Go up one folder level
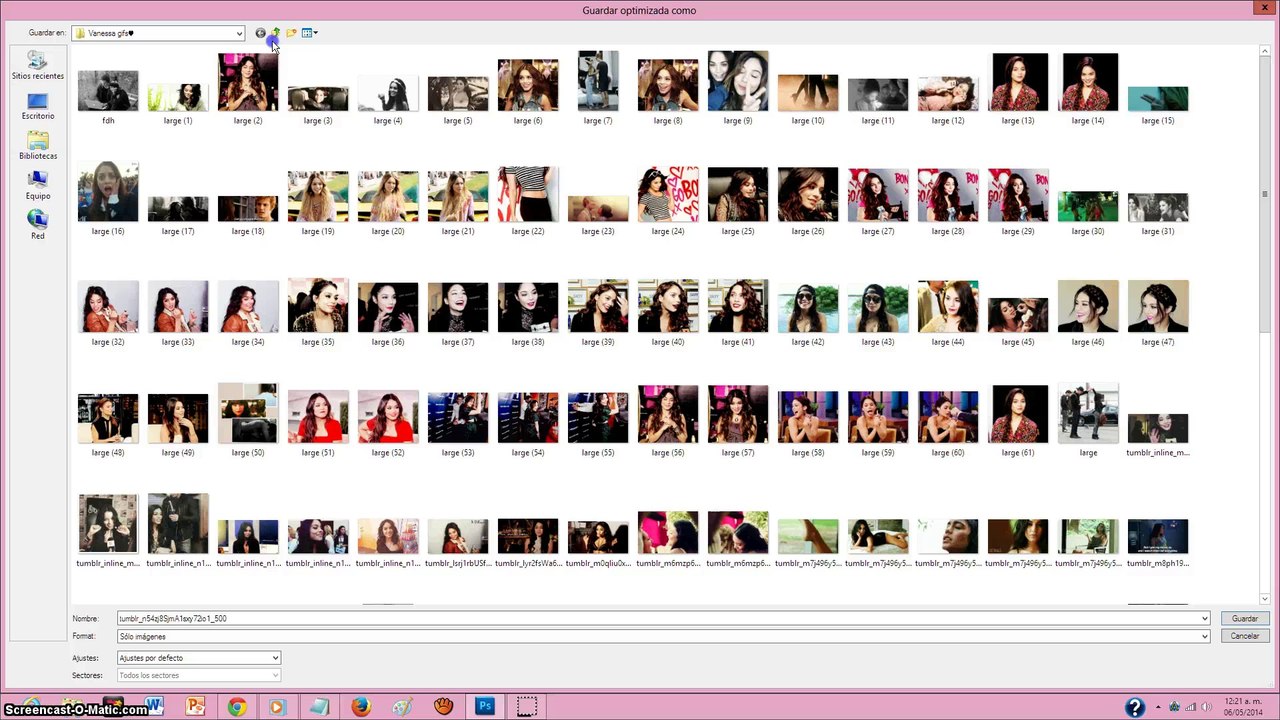The height and width of the screenshot is (720, 1280). click(275, 33)
